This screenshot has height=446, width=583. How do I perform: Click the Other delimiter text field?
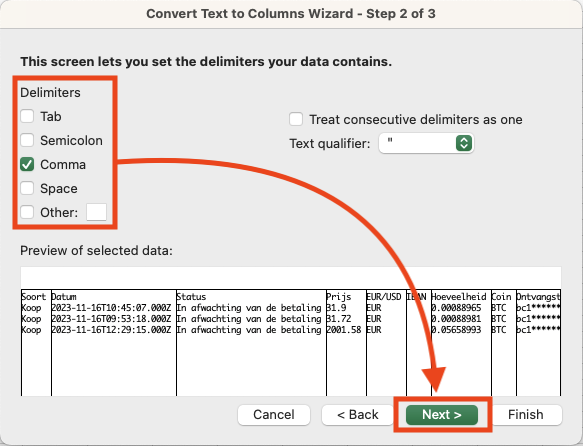[96, 212]
